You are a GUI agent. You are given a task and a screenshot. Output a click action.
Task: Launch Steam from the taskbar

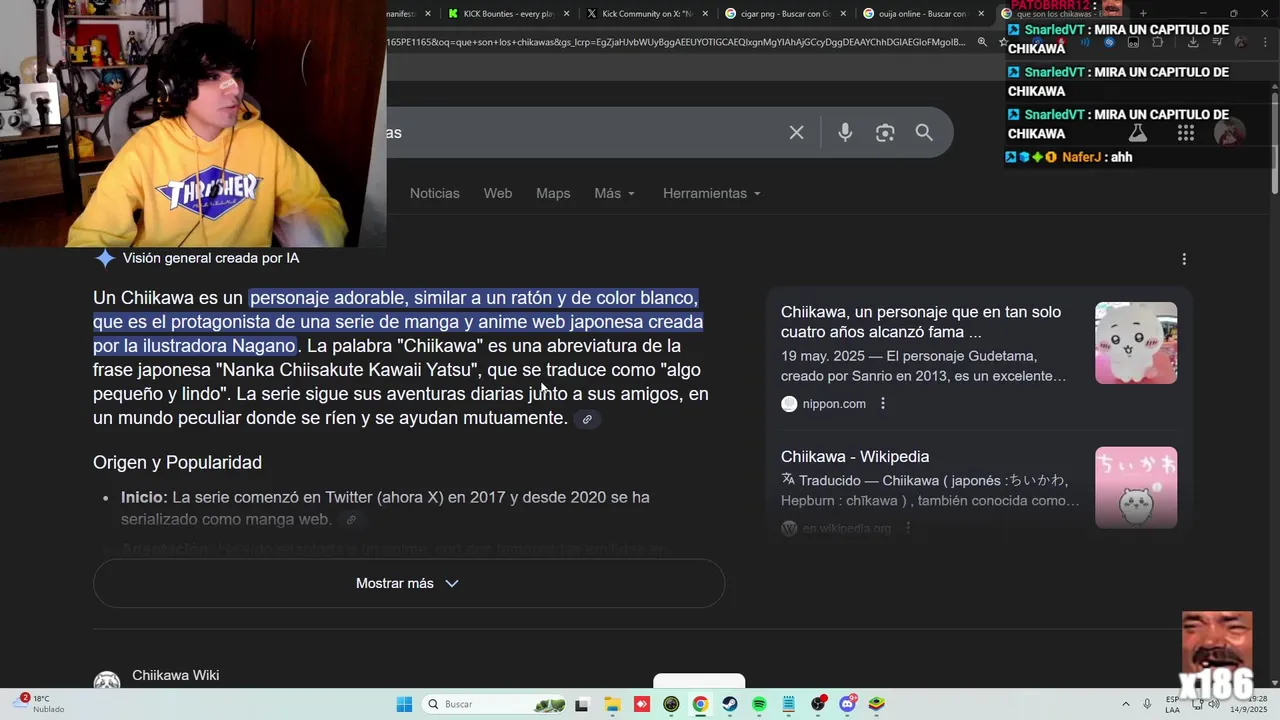[x=730, y=704]
